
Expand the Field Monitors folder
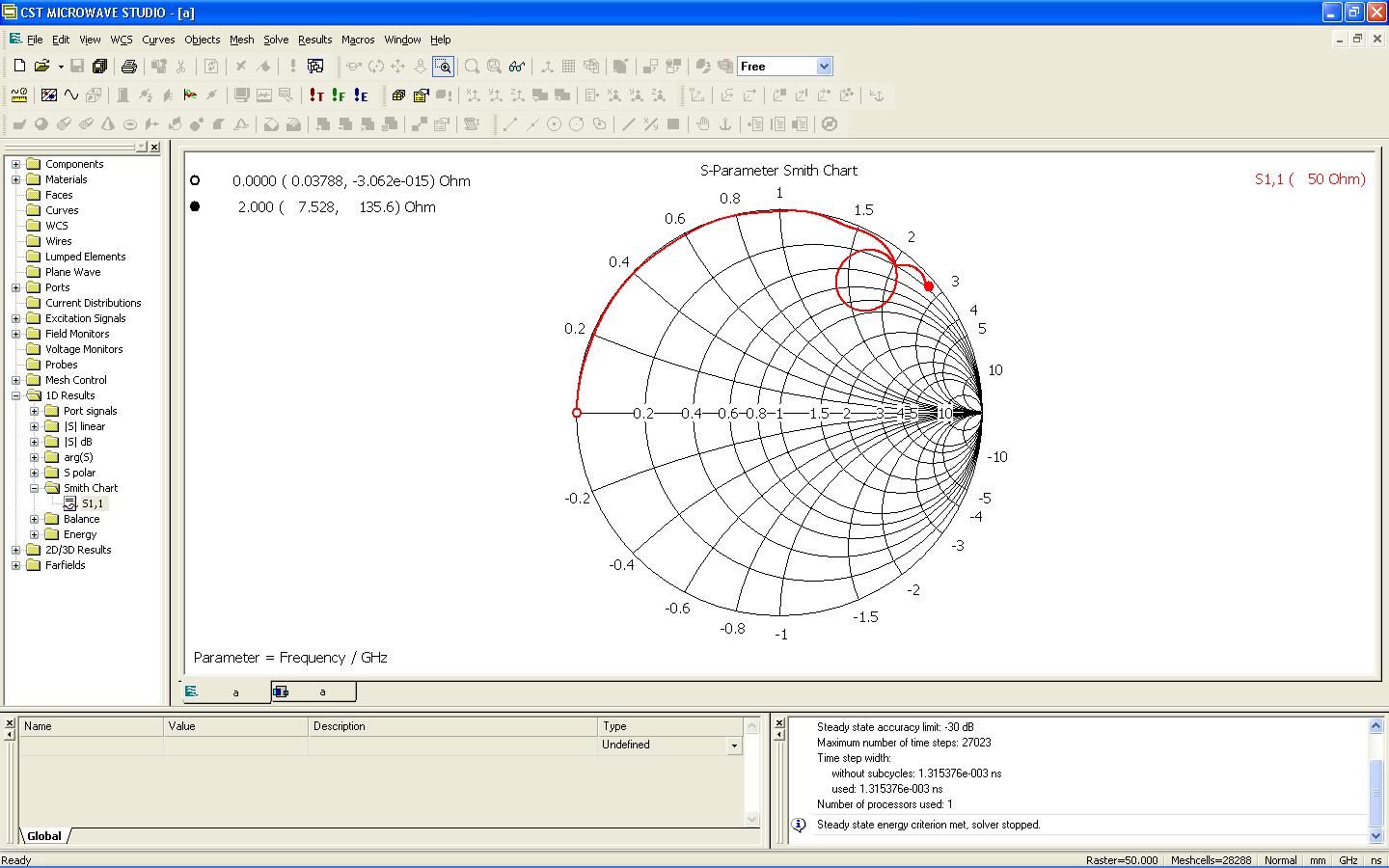tap(15, 334)
